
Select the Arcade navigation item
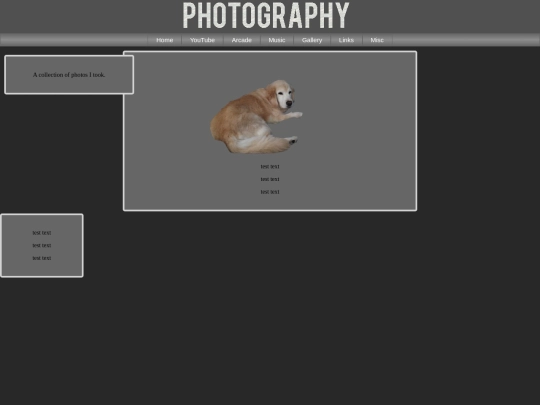click(x=242, y=40)
